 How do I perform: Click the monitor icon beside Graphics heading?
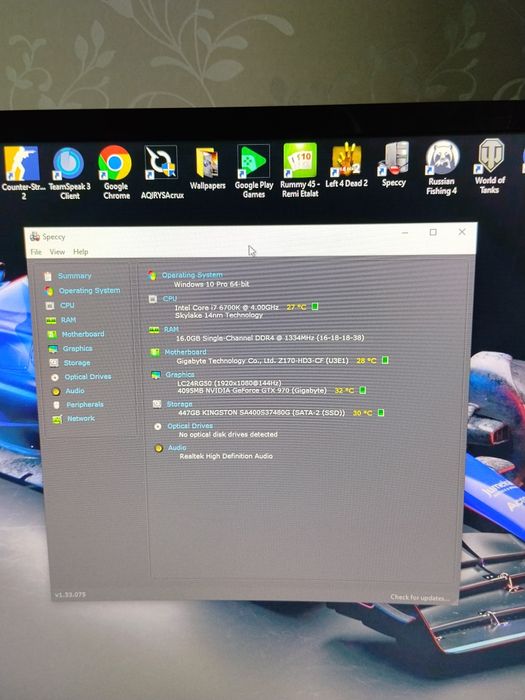click(x=156, y=375)
